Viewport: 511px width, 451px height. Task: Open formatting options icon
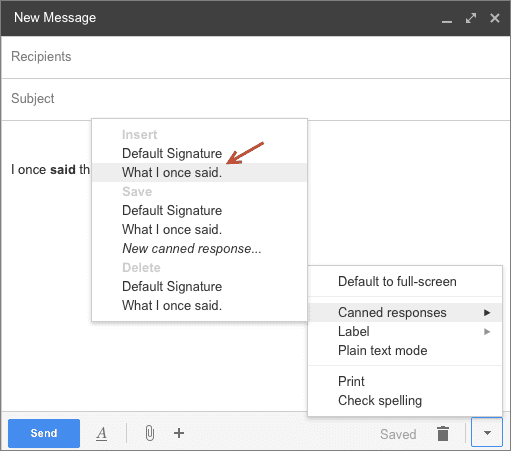pos(102,434)
